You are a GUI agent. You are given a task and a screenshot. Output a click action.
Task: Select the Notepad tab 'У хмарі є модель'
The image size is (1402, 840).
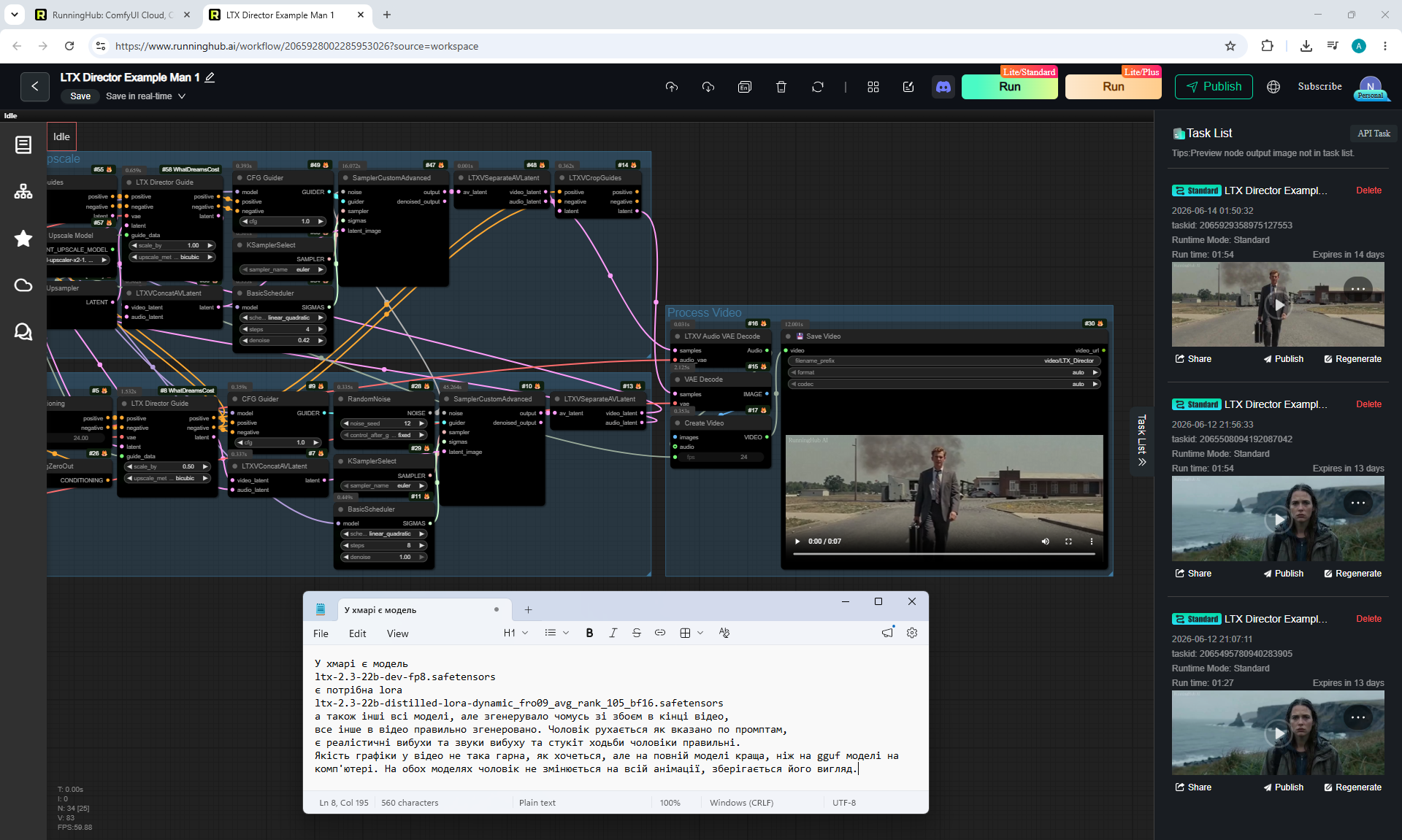click(x=424, y=610)
